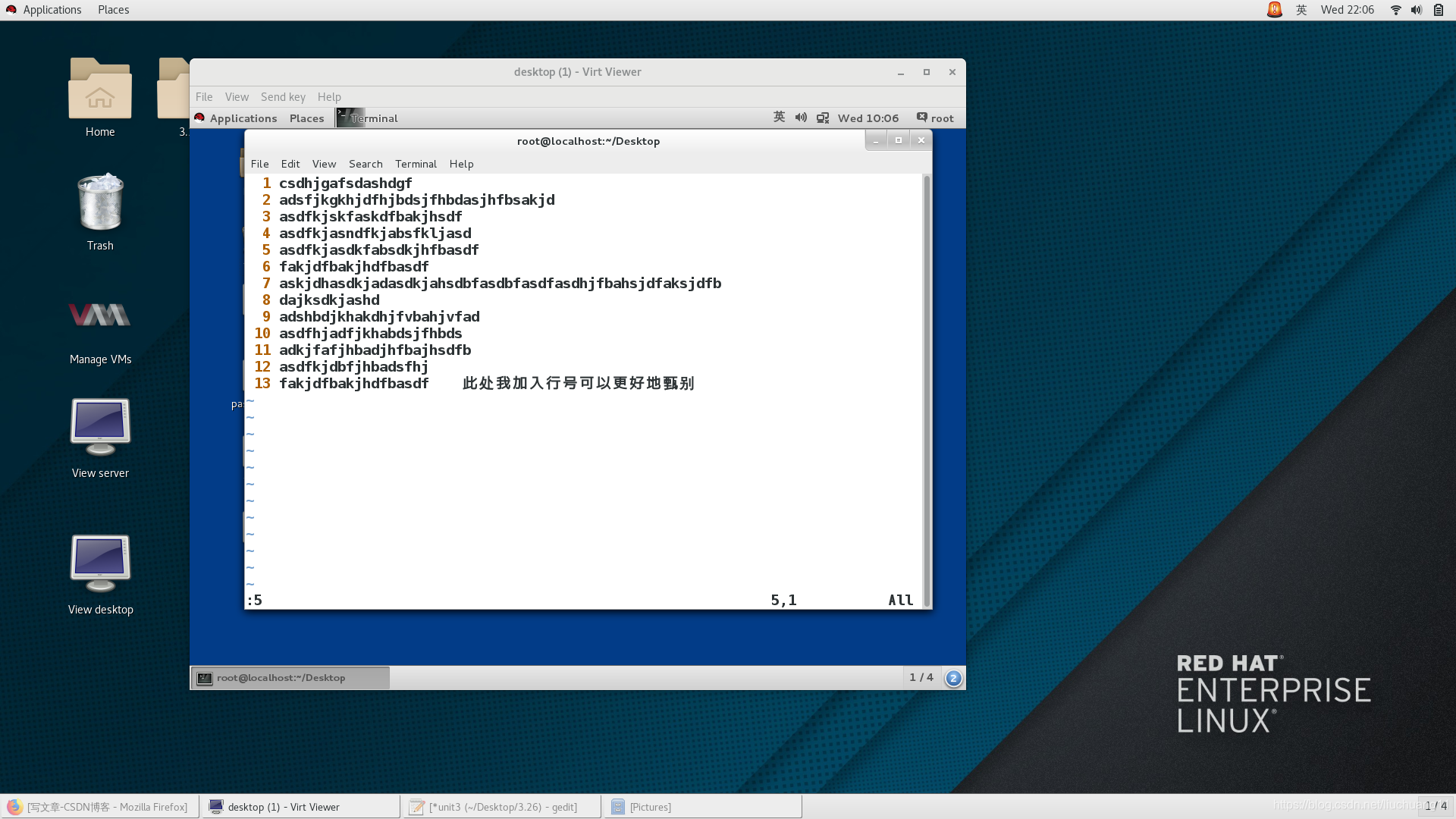Click guest taskbar root@localhost terminal item
The height and width of the screenshot is (819, 1456).
290,678
